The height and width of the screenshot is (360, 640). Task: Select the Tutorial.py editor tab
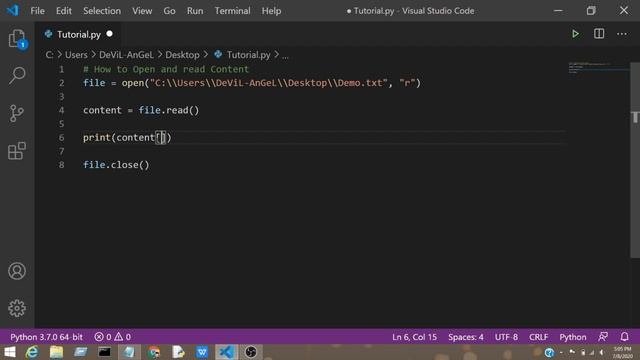tap(78, 34)
